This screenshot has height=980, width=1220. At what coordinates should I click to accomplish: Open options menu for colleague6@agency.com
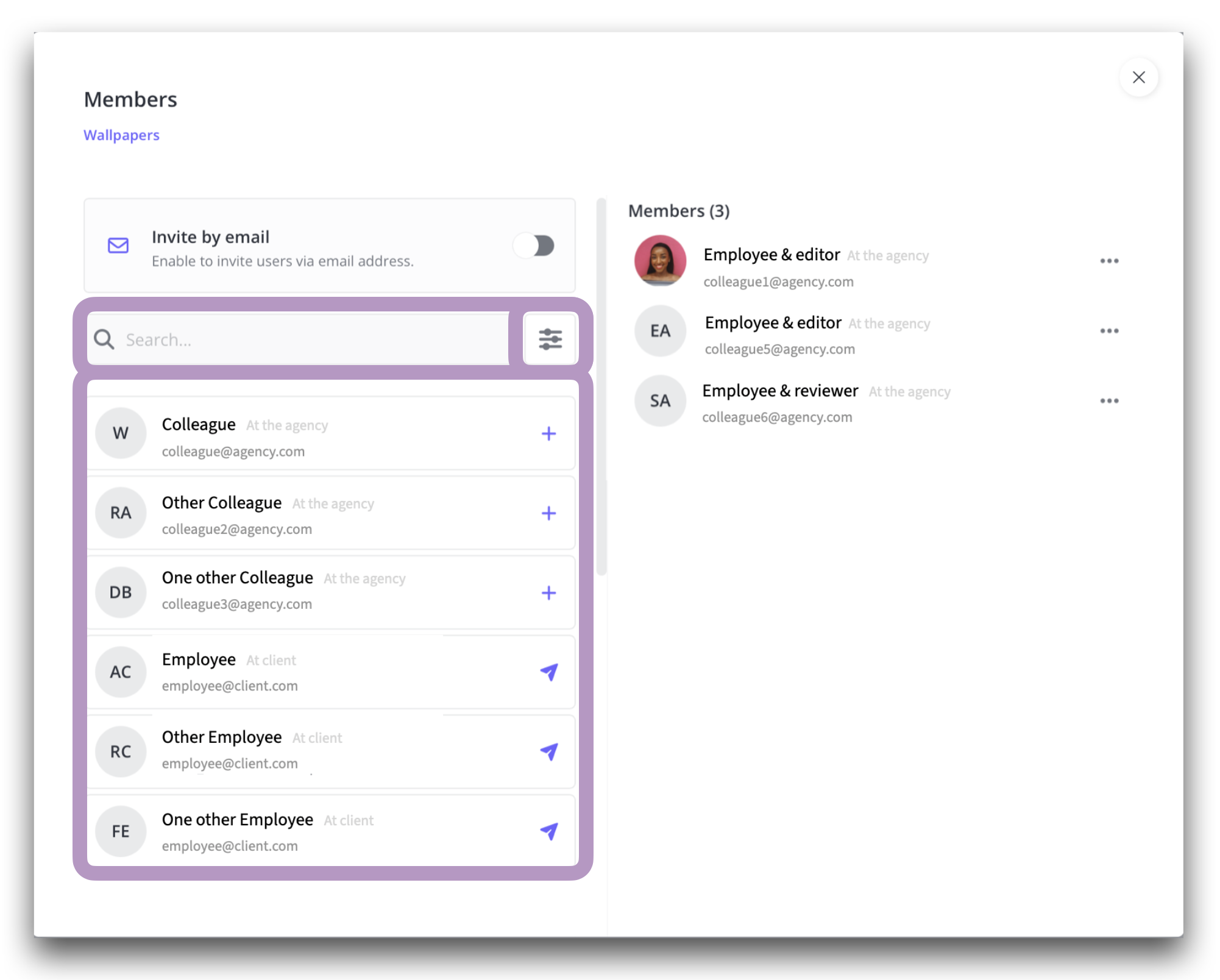[x=1108, y=401]
